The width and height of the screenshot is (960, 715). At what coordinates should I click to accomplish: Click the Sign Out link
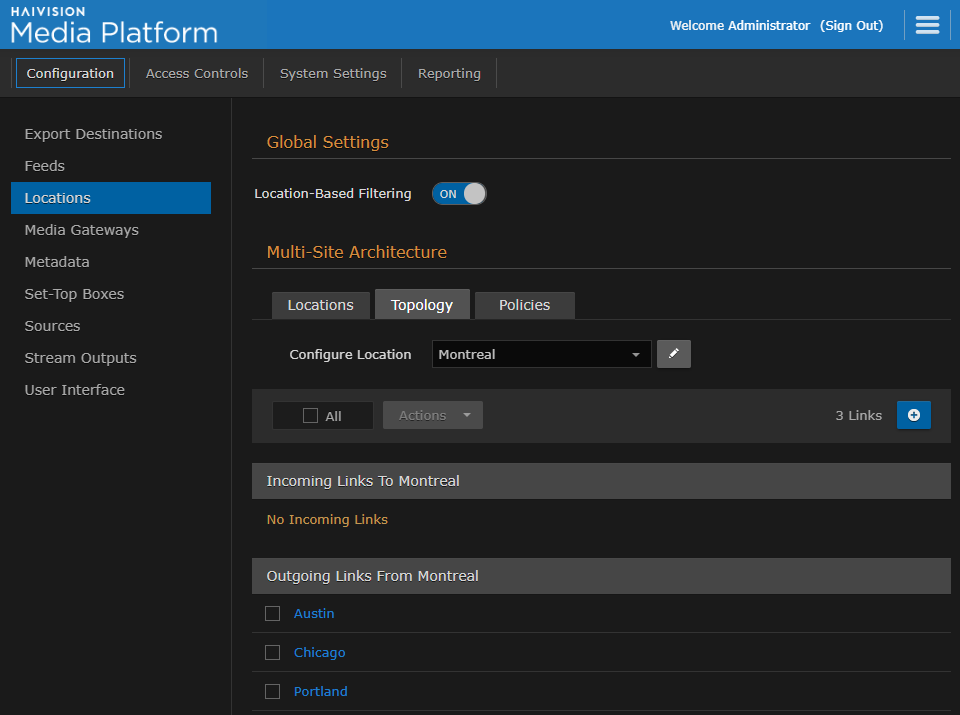tap(851, 25)
